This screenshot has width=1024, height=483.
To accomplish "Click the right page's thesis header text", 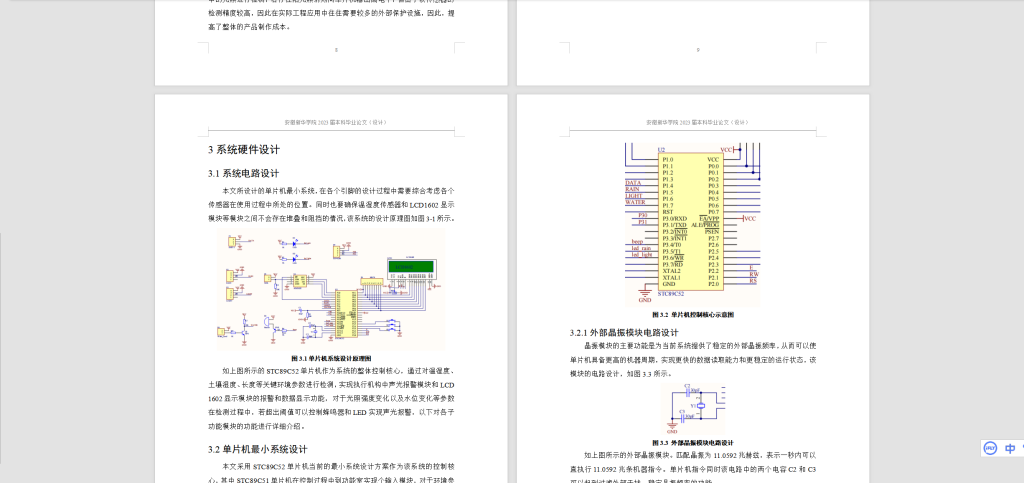I will [x=697, y=123].
